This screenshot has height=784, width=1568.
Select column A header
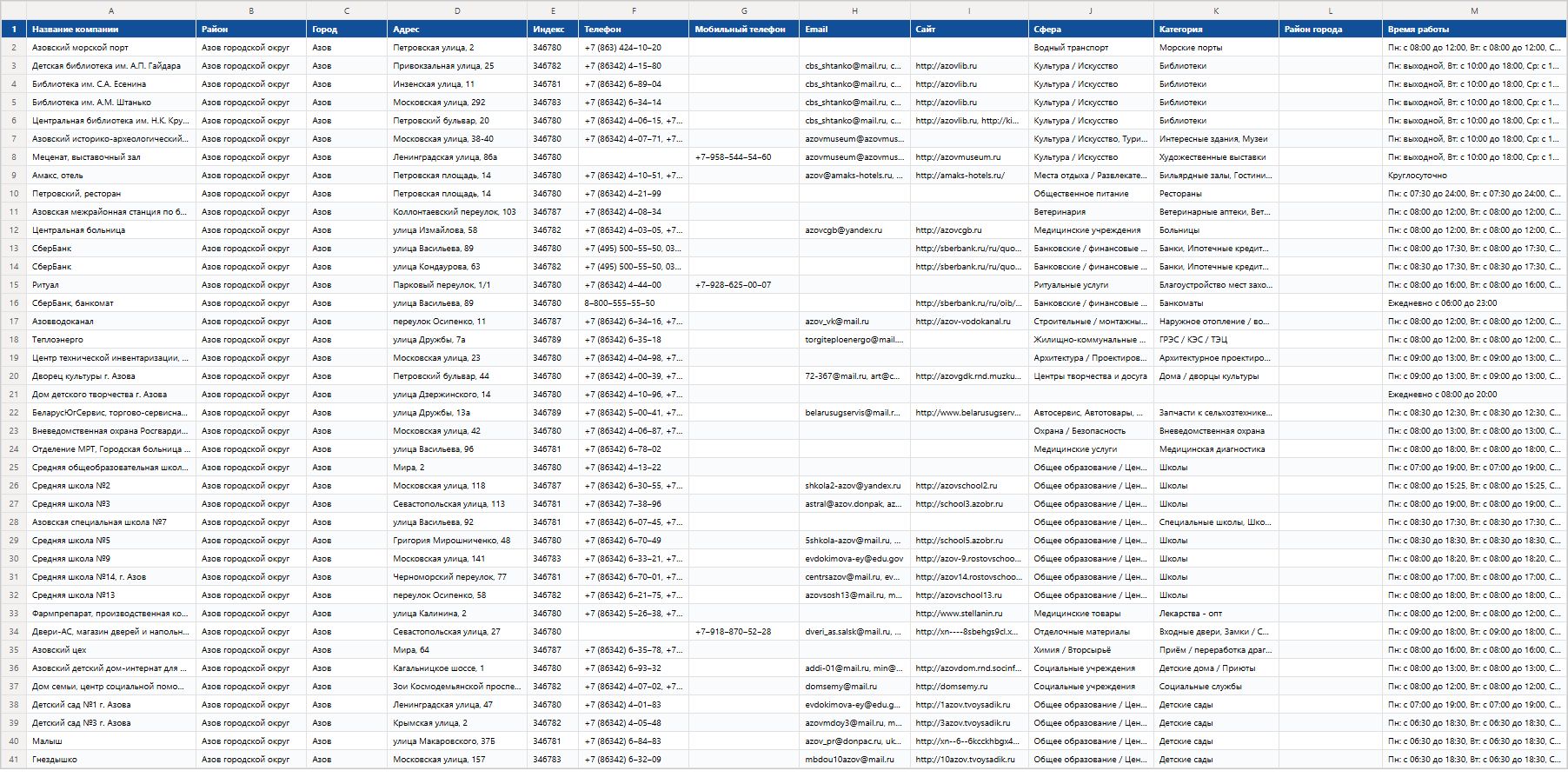tap(111, 10)
